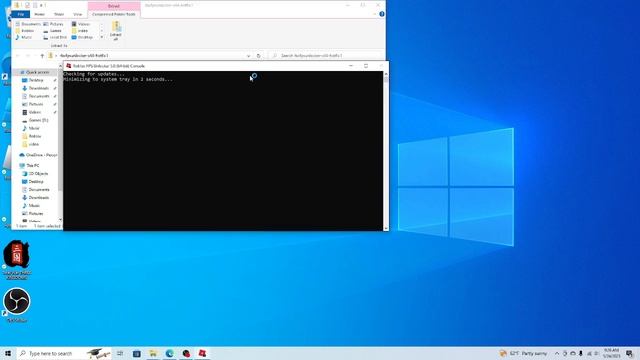This screenshot has height=360, width=640.
Task: Open video folder in navigation pane
Action: coord(33,144)
